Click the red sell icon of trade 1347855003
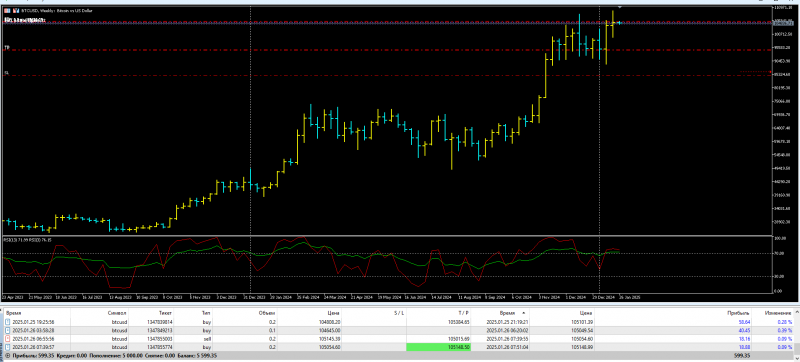 coord(7,339)
